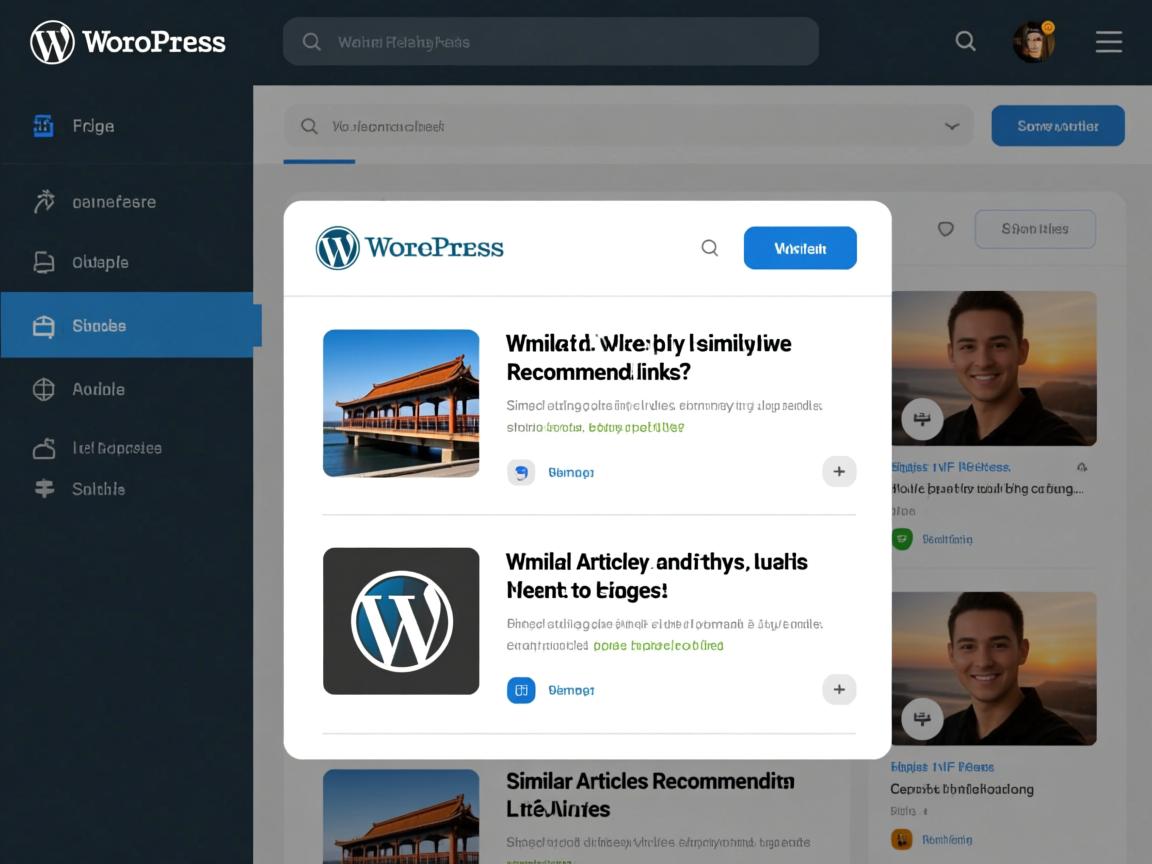This screenshot has width=1152, height=864.
Task: Click the search icon in the modal header
Action: pyautogui.click(x=709, y=248)
